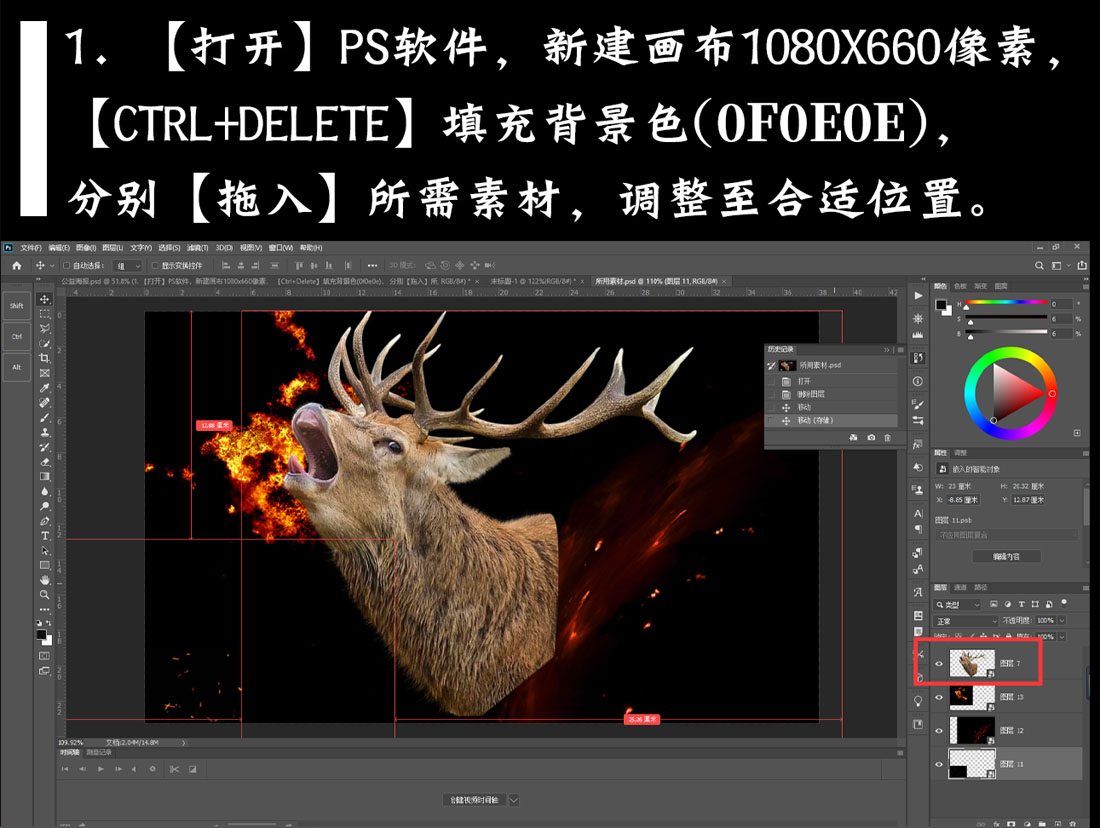Select the Crop tool
Screen dimensions: 1100x828
(x=44, y=359)
